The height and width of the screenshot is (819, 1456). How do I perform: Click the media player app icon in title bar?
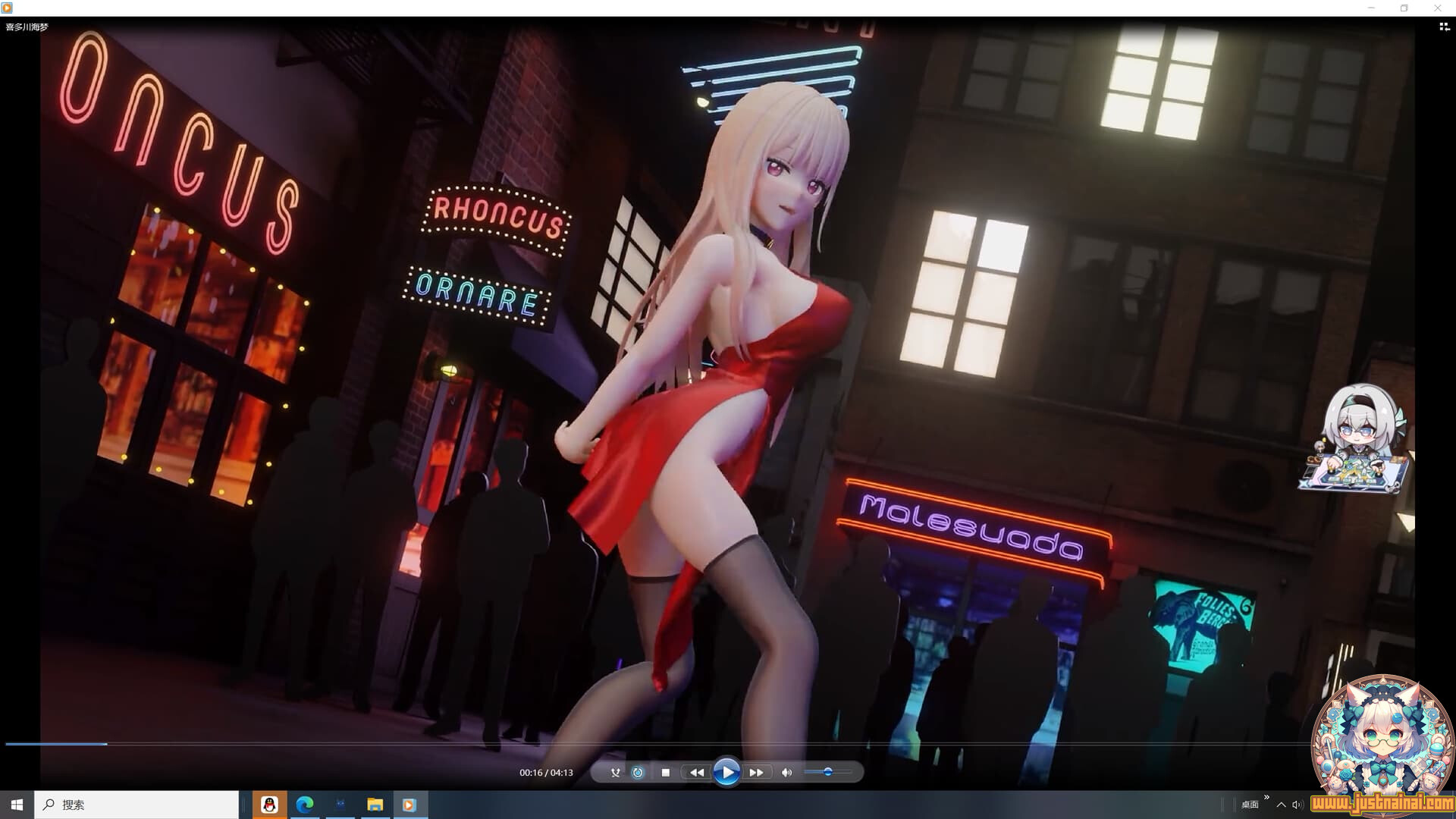click(7, 8)
